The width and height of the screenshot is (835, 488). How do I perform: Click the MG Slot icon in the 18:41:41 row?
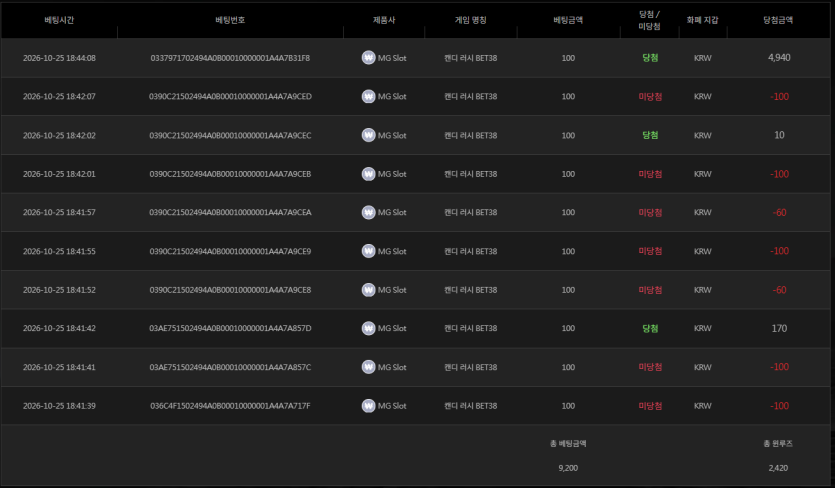pos(369,367)
